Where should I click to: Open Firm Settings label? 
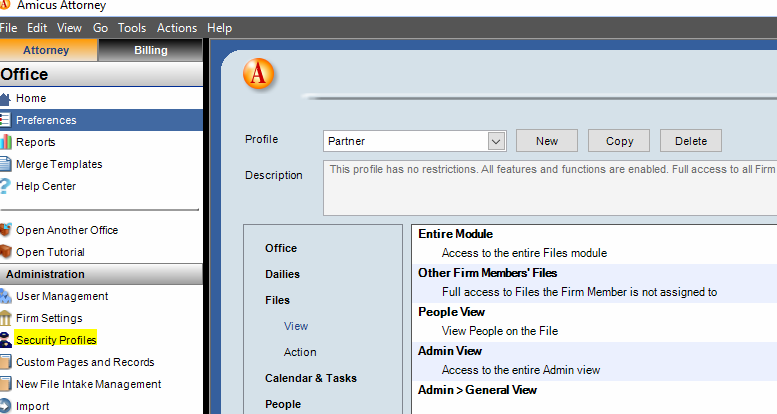tap(49, 318)
